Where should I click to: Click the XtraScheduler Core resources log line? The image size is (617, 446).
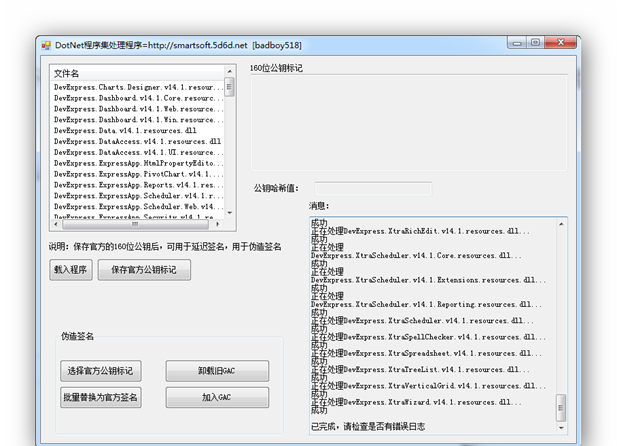point(416,256)
